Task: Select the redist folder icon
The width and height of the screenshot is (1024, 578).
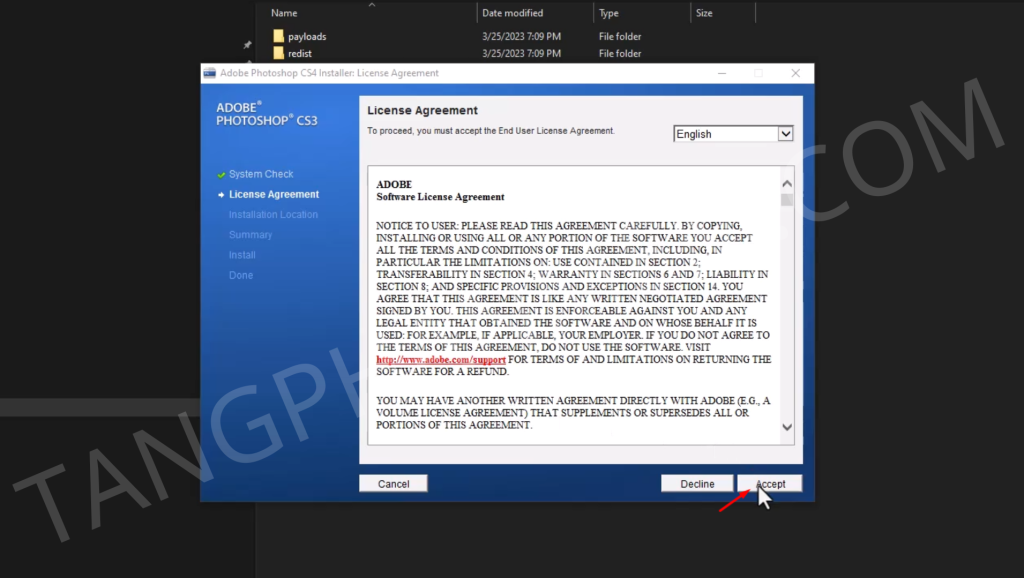Action: [x=279, y=53]
